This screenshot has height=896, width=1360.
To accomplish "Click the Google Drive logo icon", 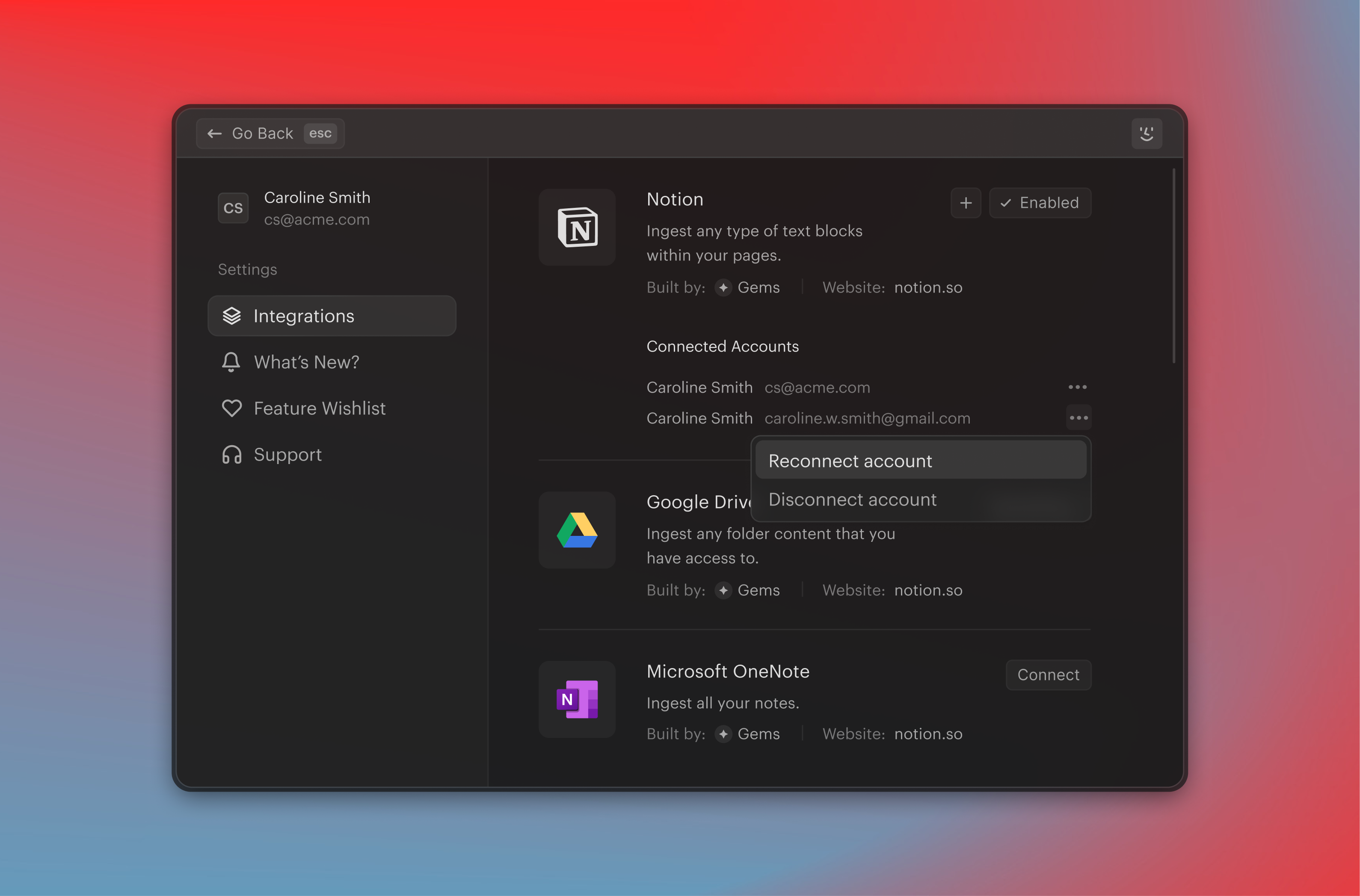I will (x=577, y=530).
